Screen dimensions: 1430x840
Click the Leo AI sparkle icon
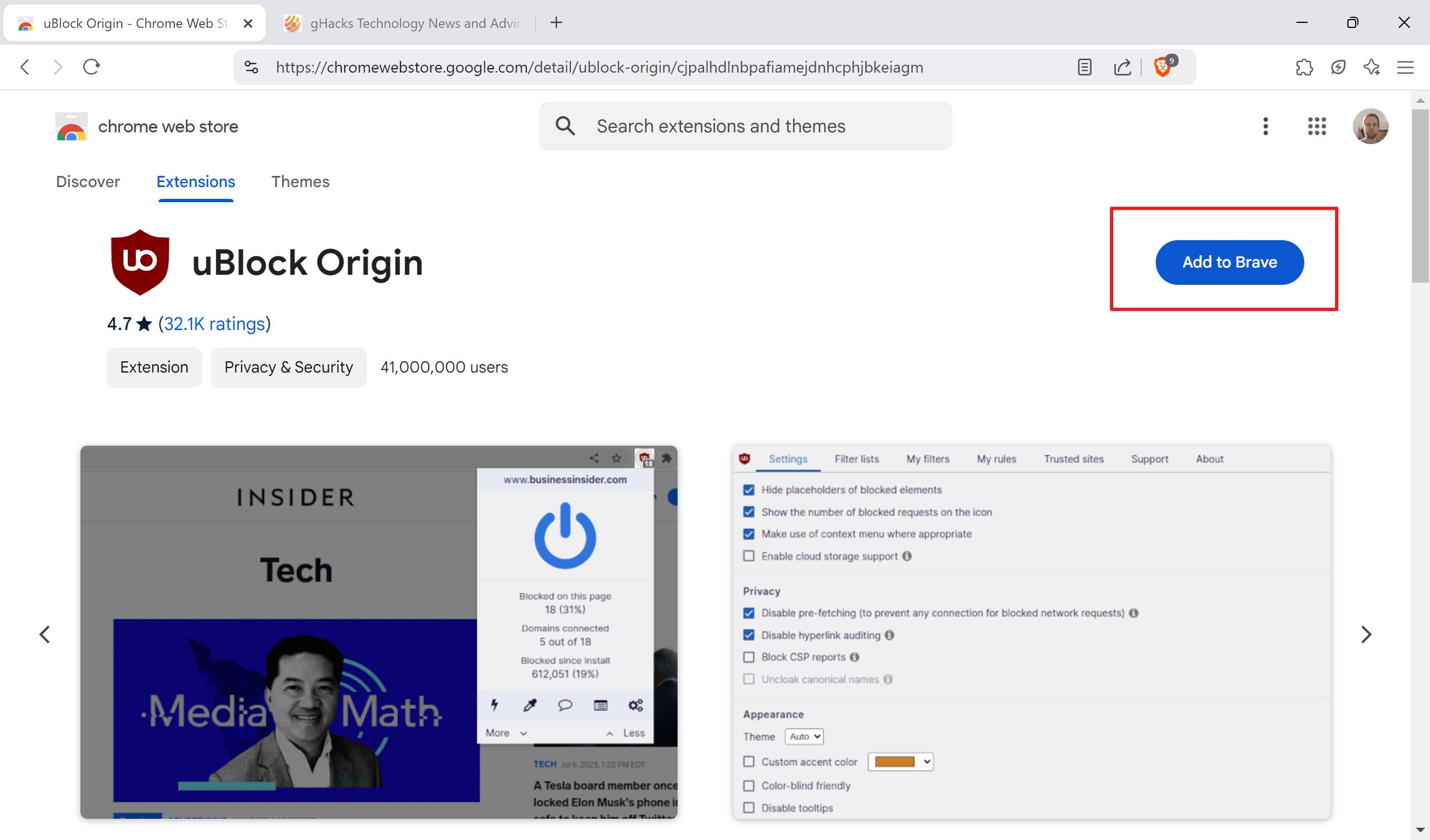tap(1371, 67)
